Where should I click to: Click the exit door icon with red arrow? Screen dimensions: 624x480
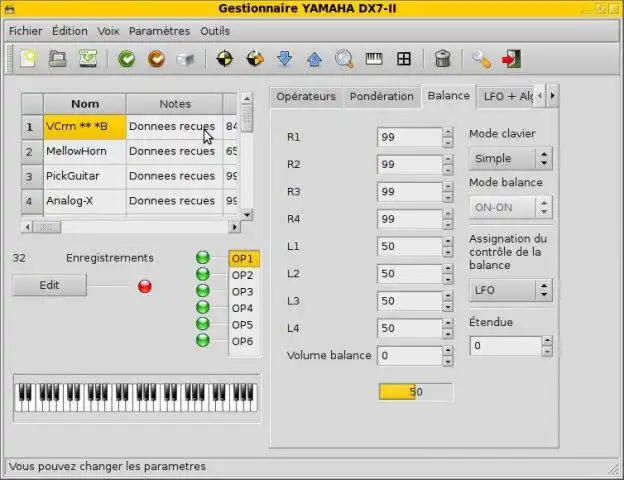511,59
